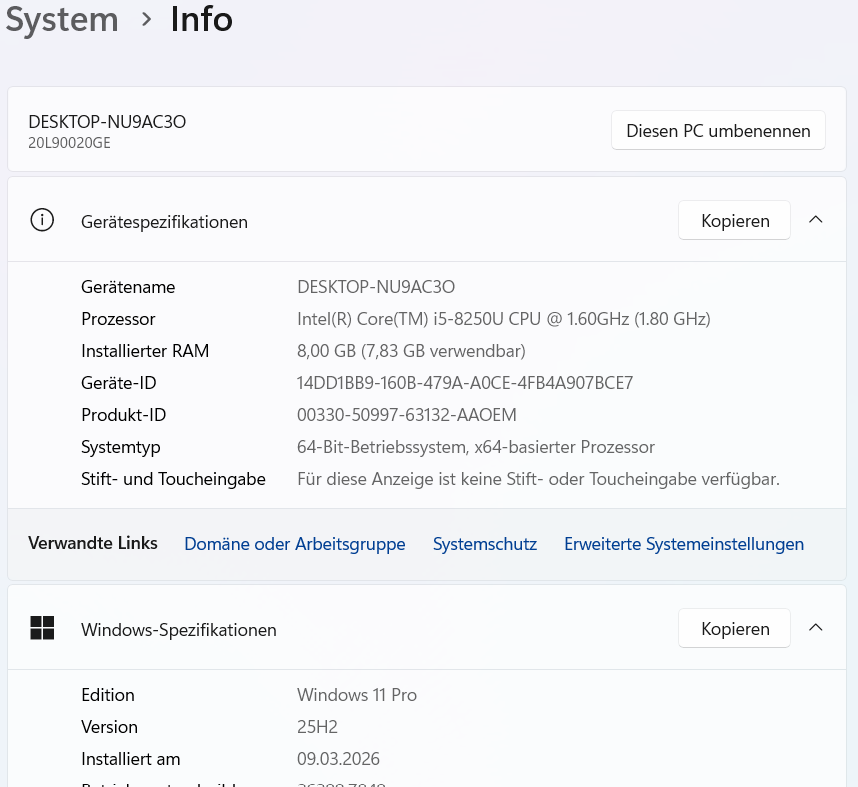Select the Intel Core i5-8250U processor text
Screen dimensions: 858x787
coord(503,319)
